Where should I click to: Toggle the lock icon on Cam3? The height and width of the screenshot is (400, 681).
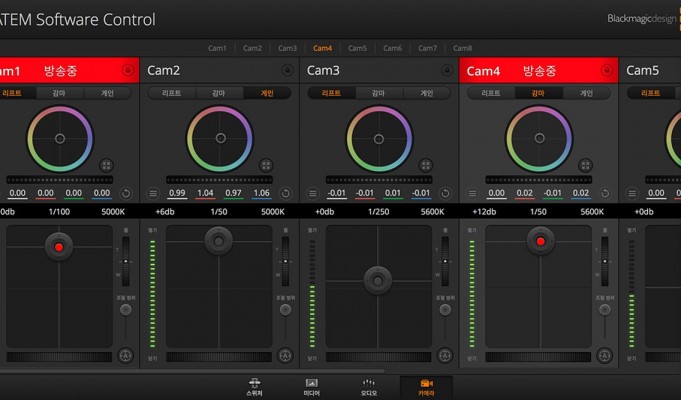tap(447, 70)
